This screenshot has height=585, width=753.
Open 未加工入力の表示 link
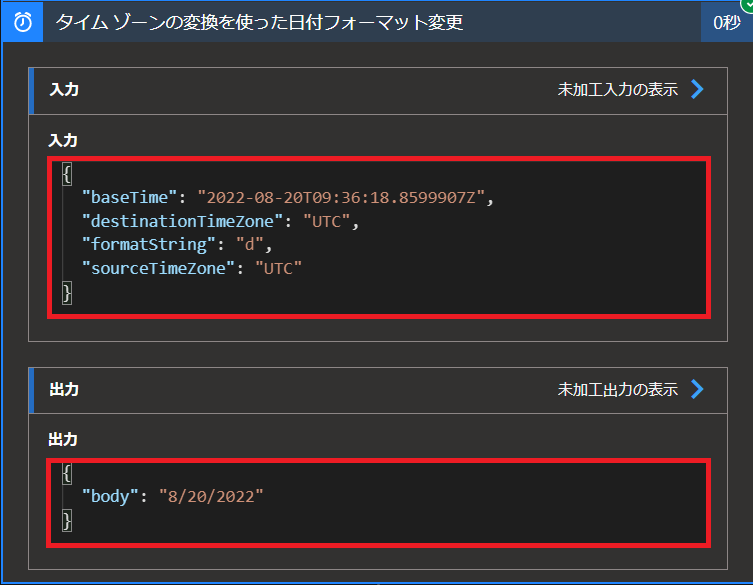coord(618,89)
